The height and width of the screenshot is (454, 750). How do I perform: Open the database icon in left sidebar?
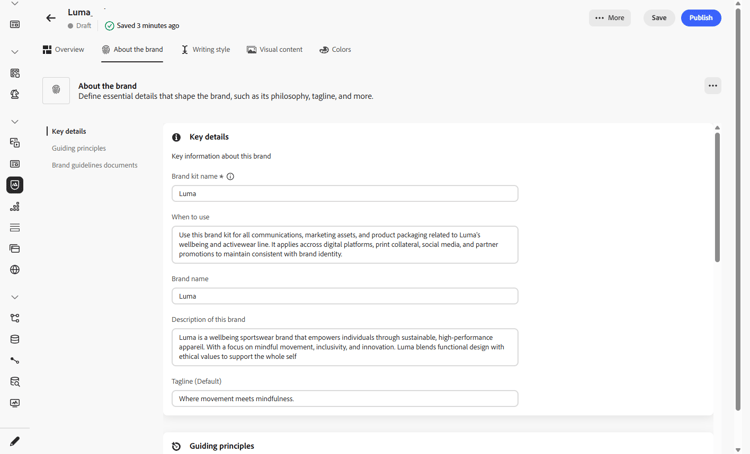pos(15,340)
